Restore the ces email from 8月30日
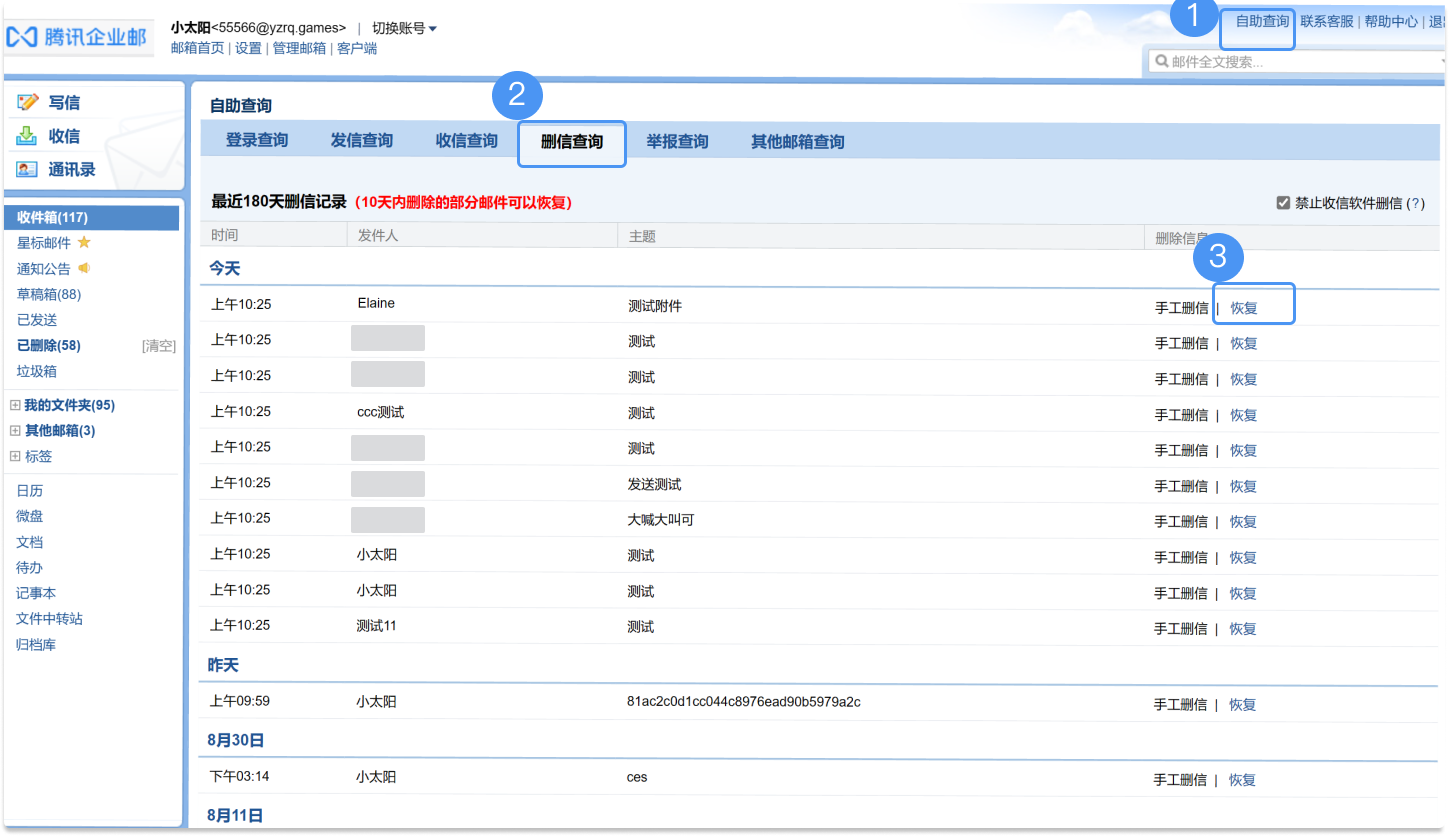 (1243, 780)
